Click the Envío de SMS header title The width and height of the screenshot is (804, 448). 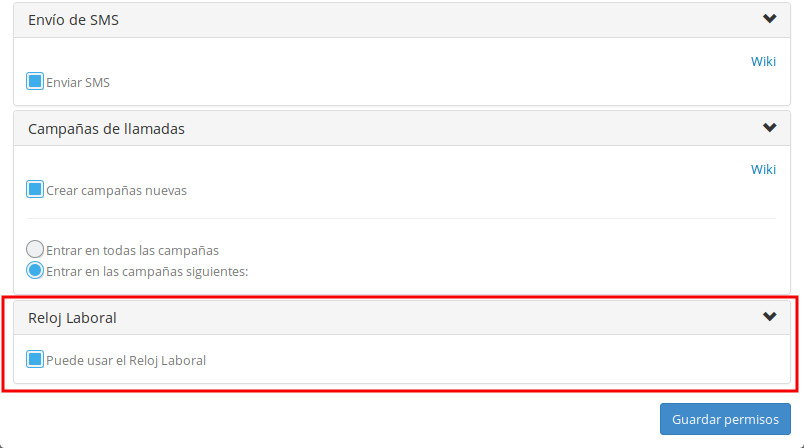[73, 20]
